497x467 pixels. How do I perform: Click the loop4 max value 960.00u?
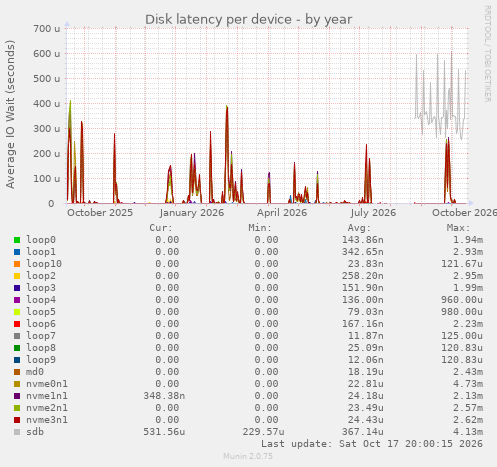[462, 300]
